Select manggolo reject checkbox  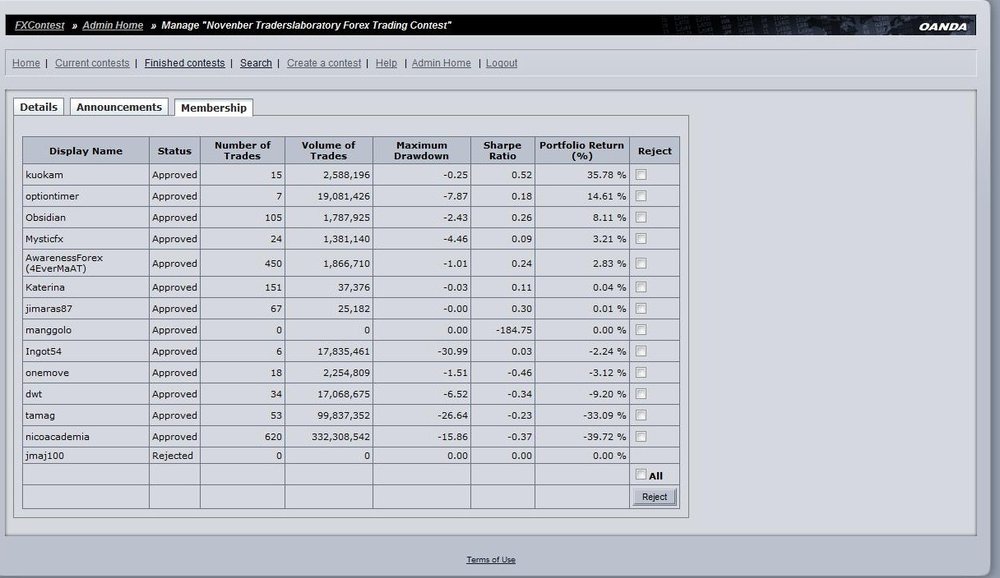tap(641, 330)
